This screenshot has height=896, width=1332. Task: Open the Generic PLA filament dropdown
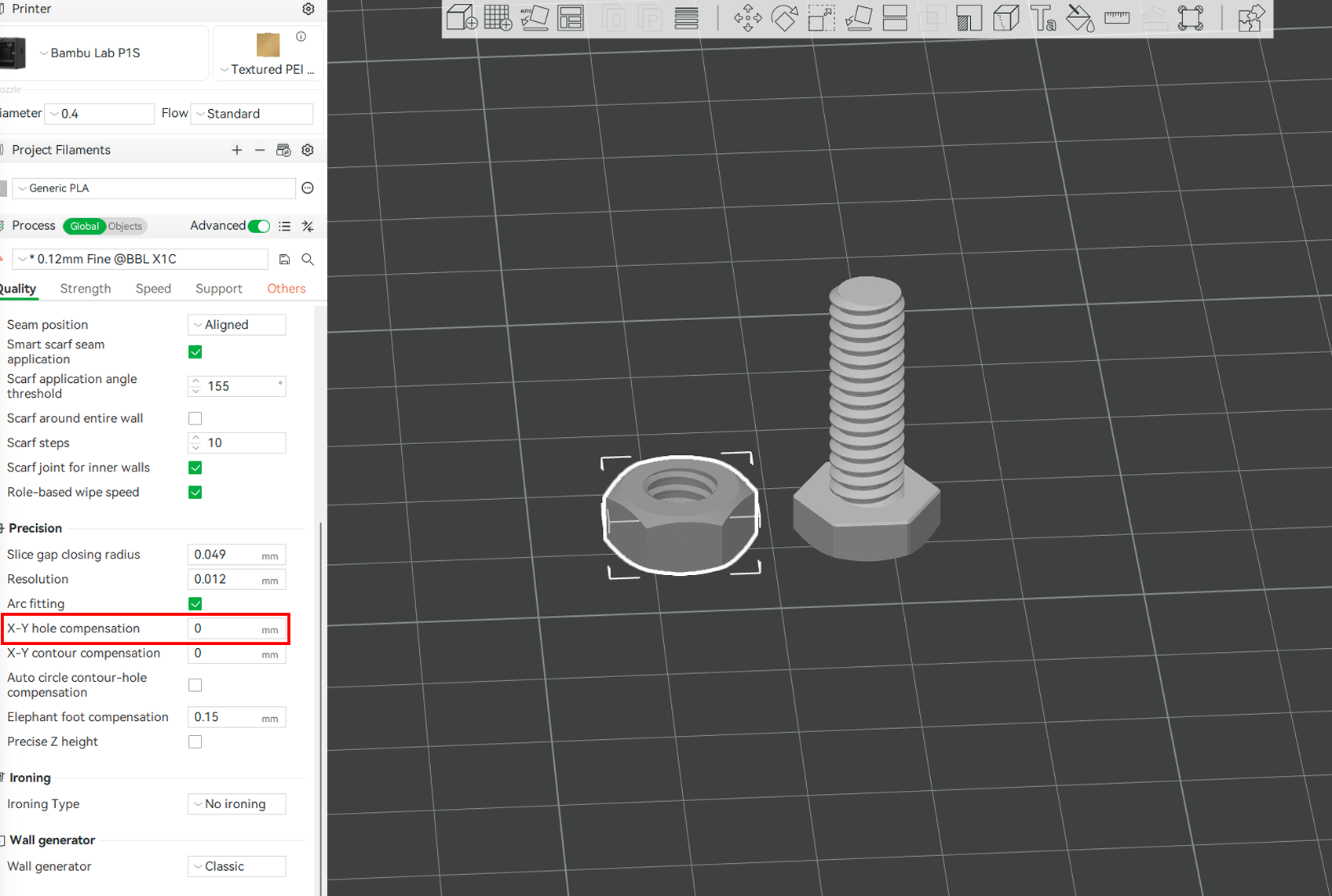pyautogui.click(x=154, y=188)
